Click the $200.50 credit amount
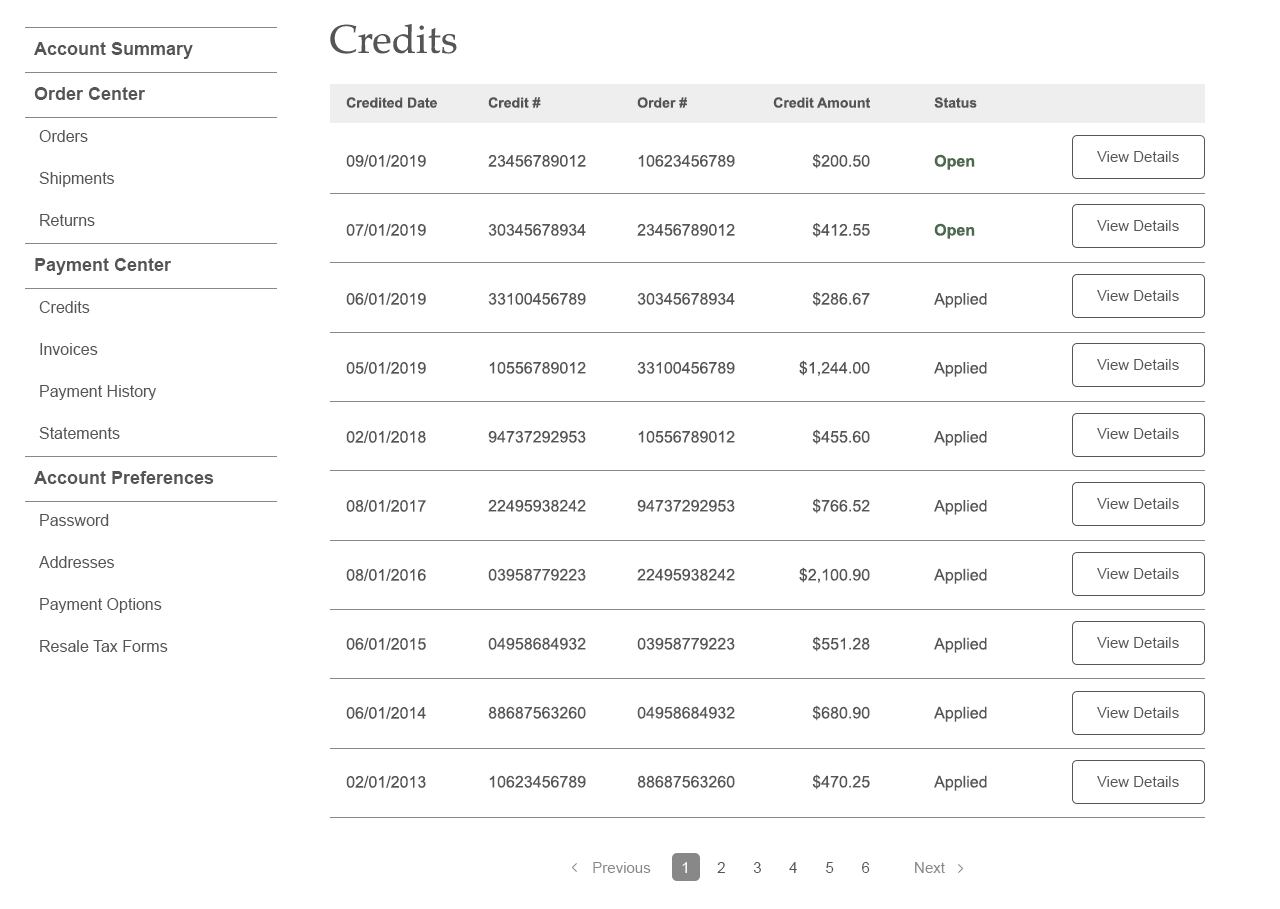 [841, 161]
